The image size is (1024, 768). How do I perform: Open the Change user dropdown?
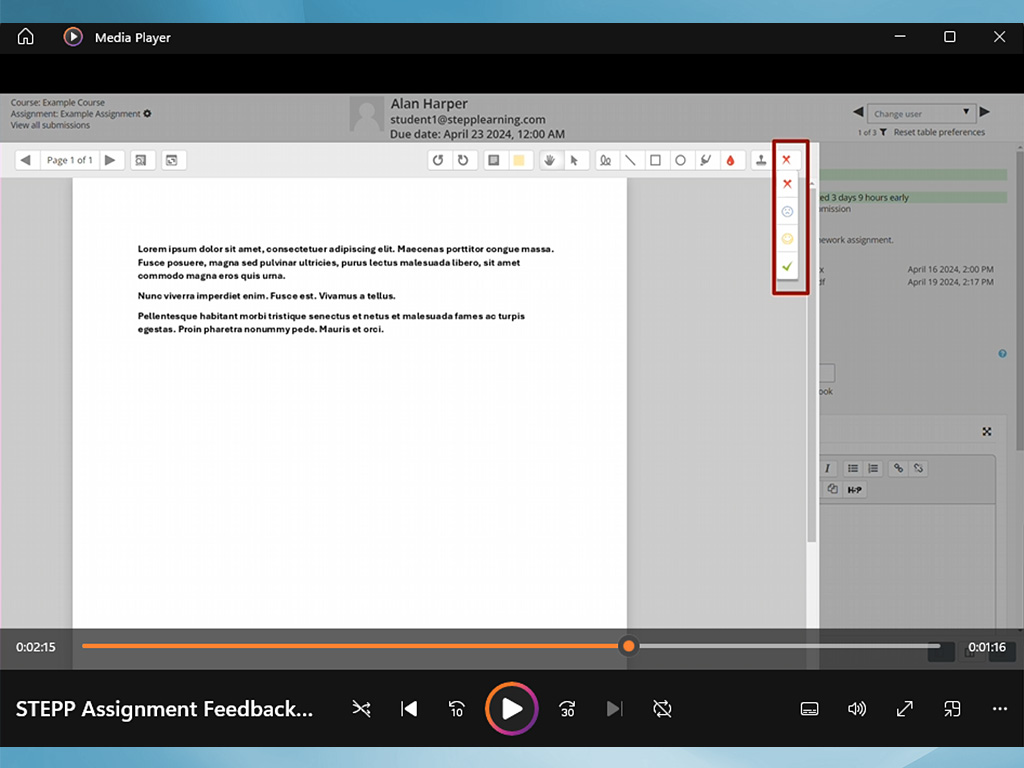point(920,113)
